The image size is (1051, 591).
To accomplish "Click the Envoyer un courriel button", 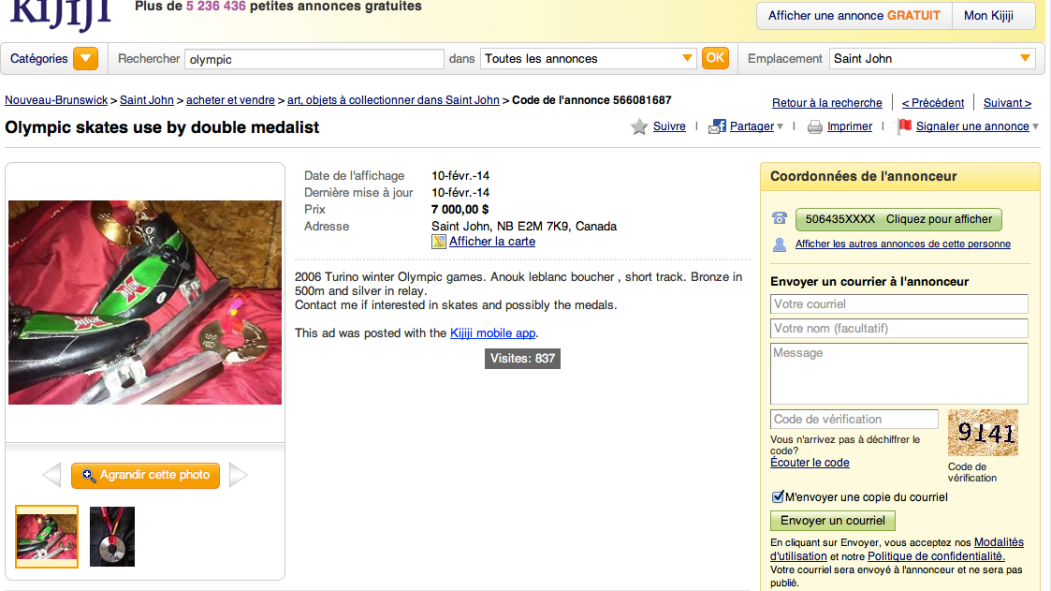I will [x=832, y=521].
